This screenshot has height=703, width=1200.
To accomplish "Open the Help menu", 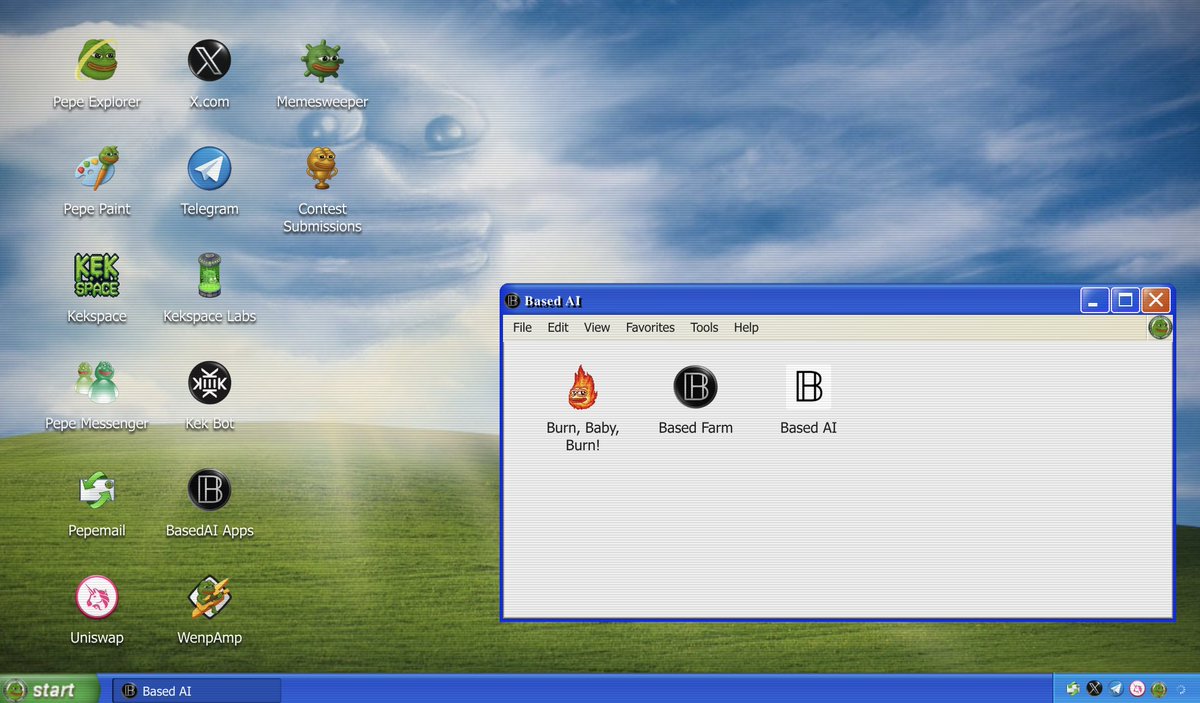I will [x=746, y=328].
